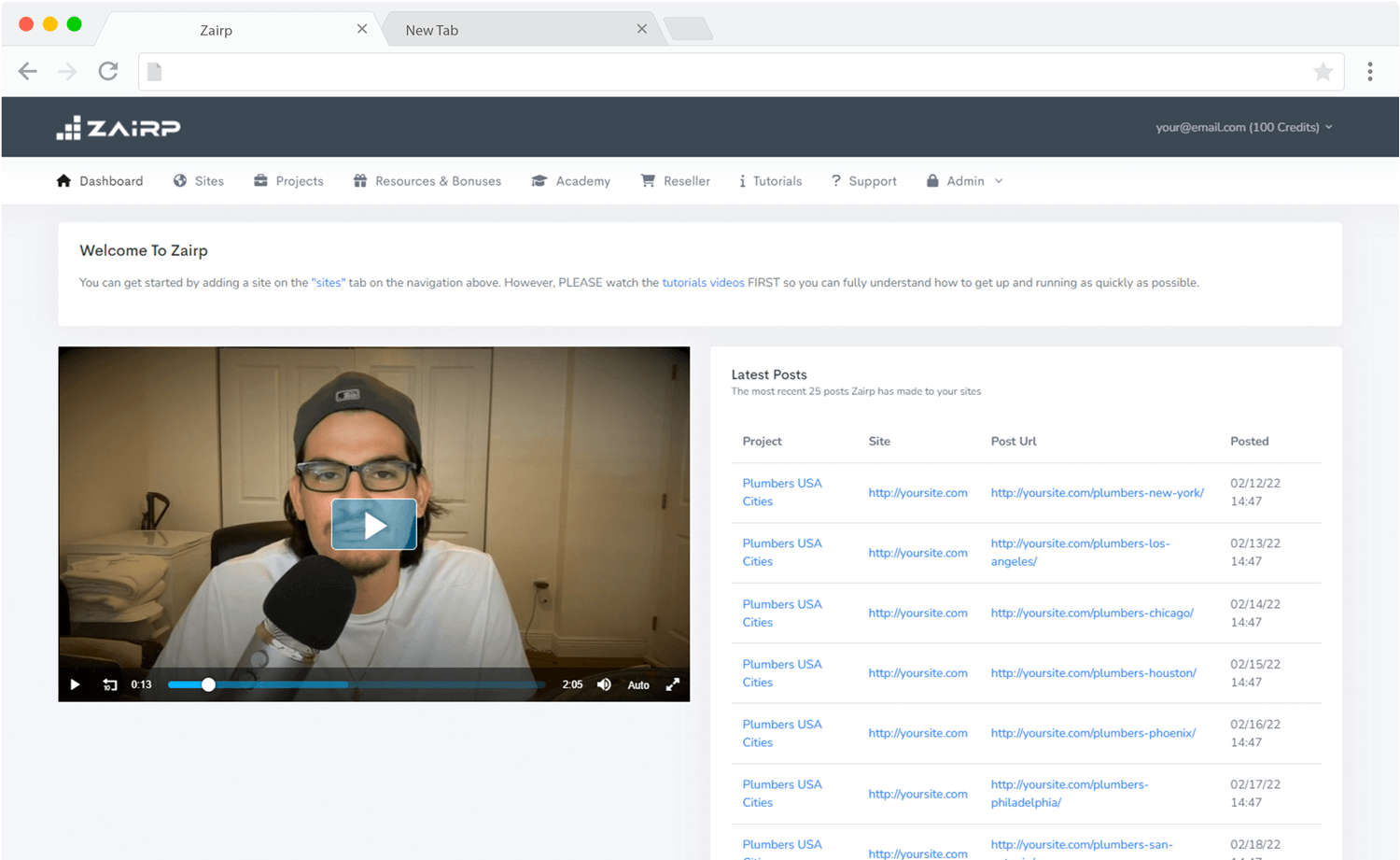Viewport: 1400px width, 860px height.
Task: Go back using the browser back arrow
Action: [x=28, y=71]
